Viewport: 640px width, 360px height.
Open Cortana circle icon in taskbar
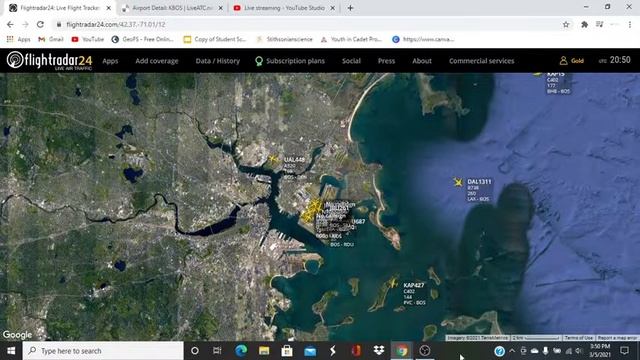195,351
